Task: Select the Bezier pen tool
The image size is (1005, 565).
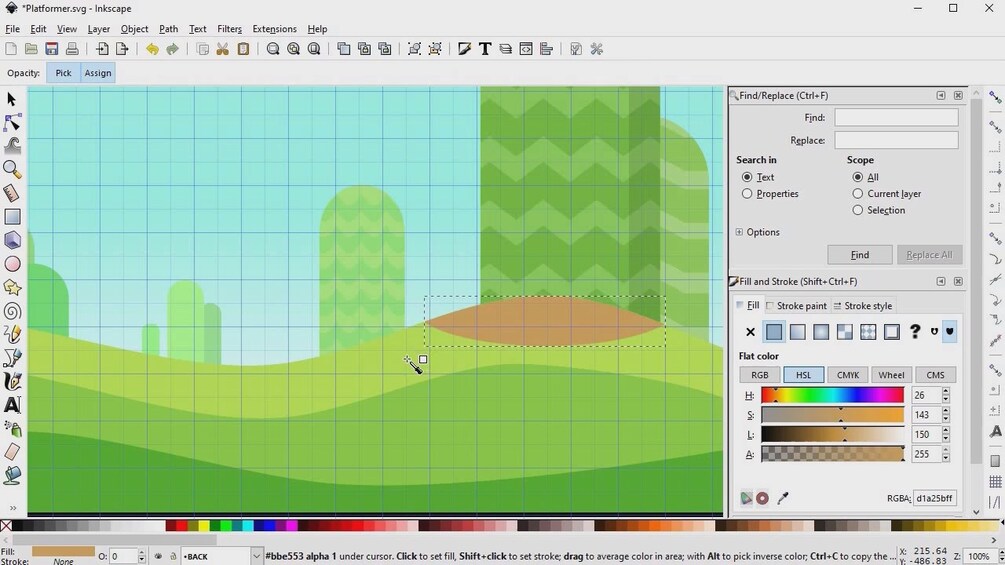Action: point(12,358)
